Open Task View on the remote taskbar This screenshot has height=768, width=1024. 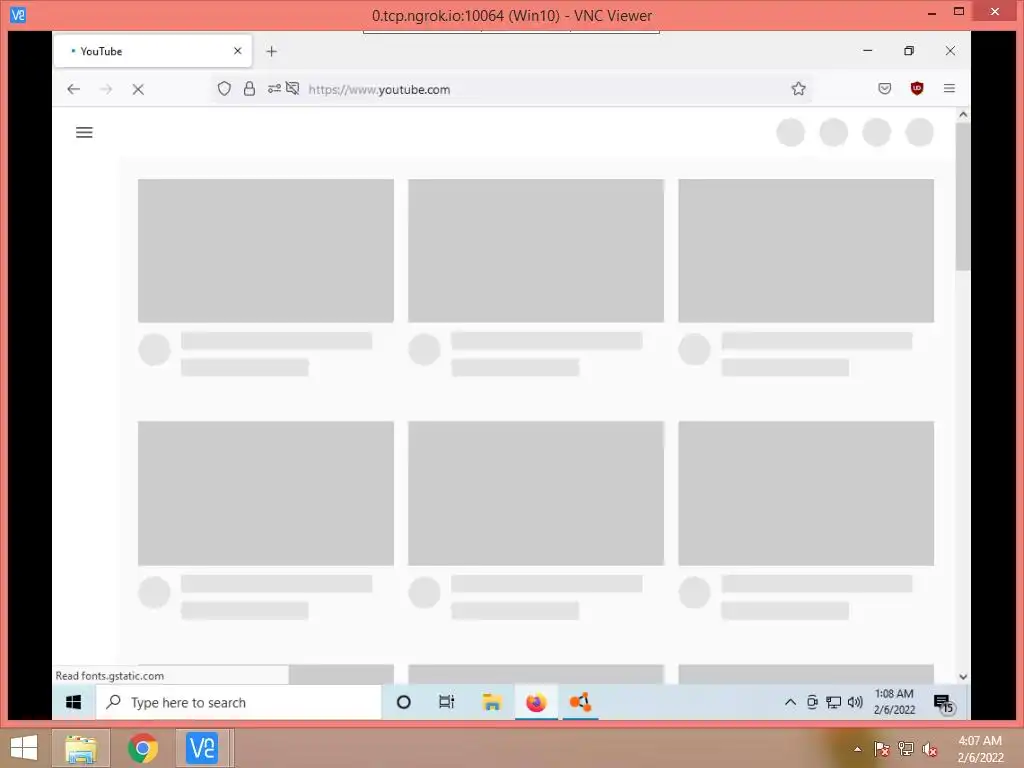[x=447, y=702]
